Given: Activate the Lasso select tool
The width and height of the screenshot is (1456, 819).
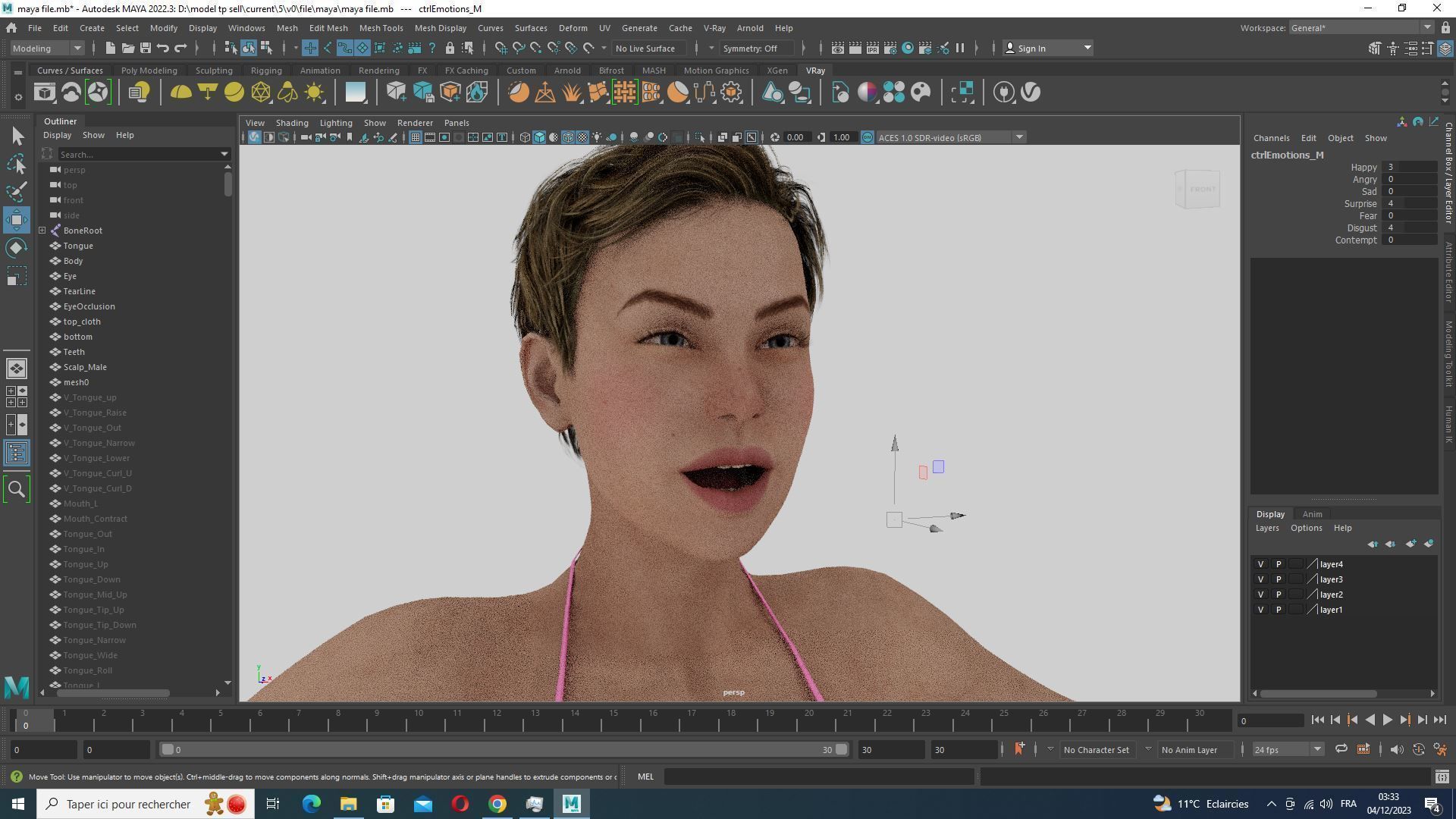Looking at the screenshot, I should coord(17,164).
